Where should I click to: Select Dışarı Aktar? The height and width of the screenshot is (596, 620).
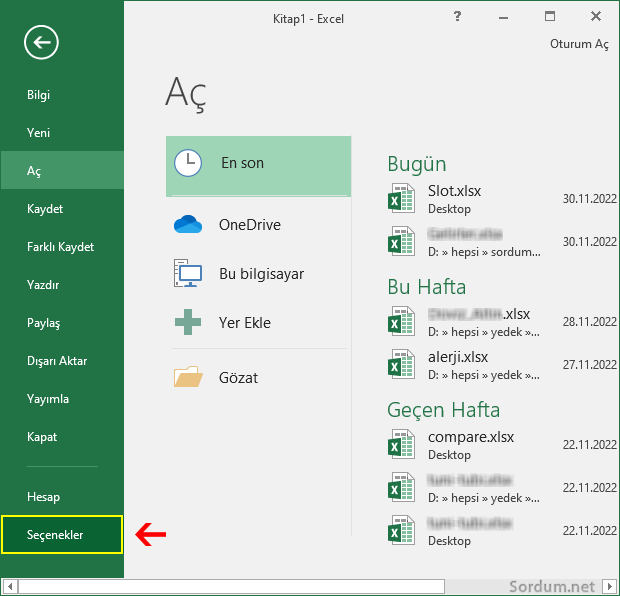click(62, 361)
